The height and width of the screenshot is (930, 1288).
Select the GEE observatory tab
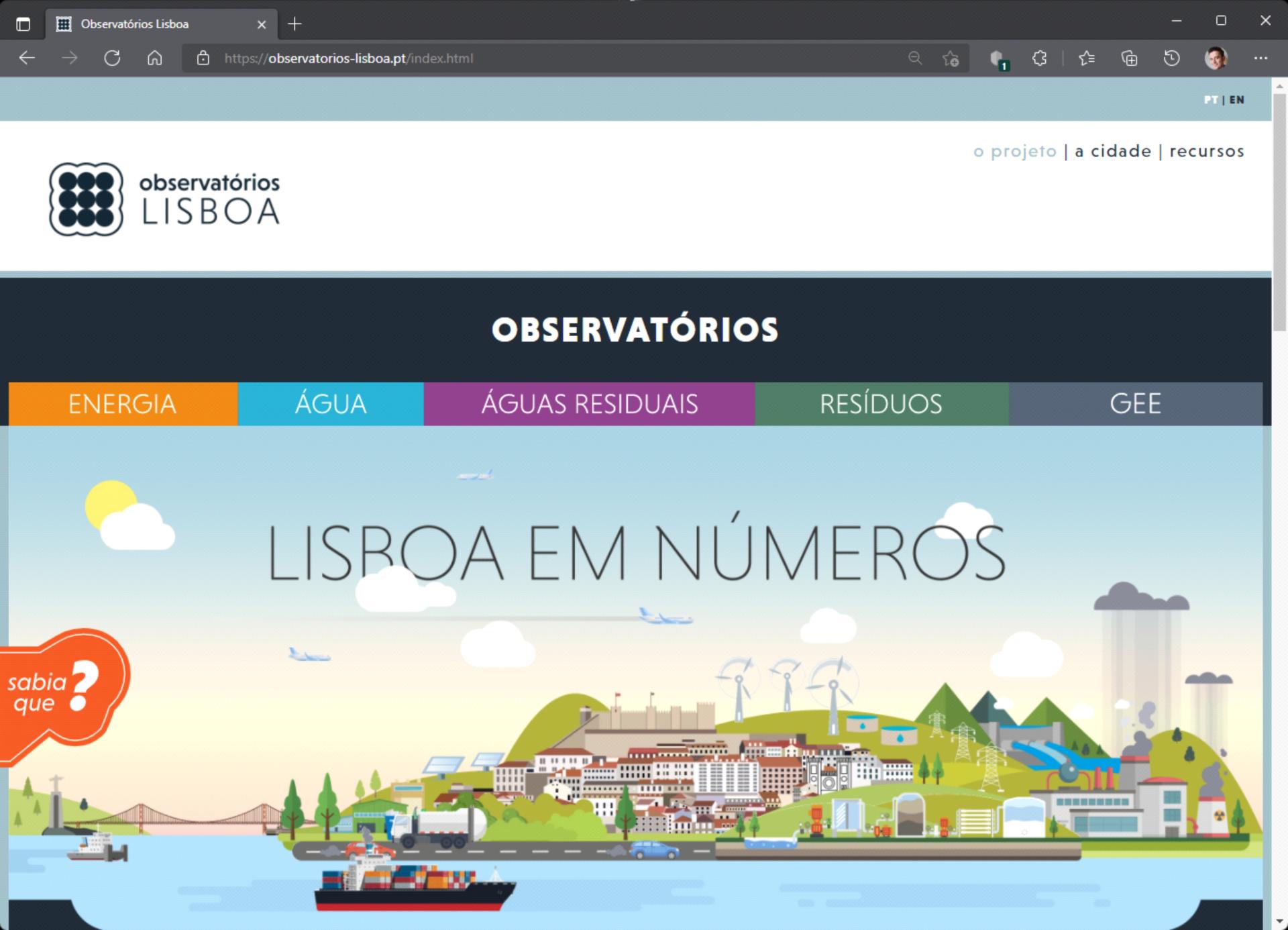1135,404
